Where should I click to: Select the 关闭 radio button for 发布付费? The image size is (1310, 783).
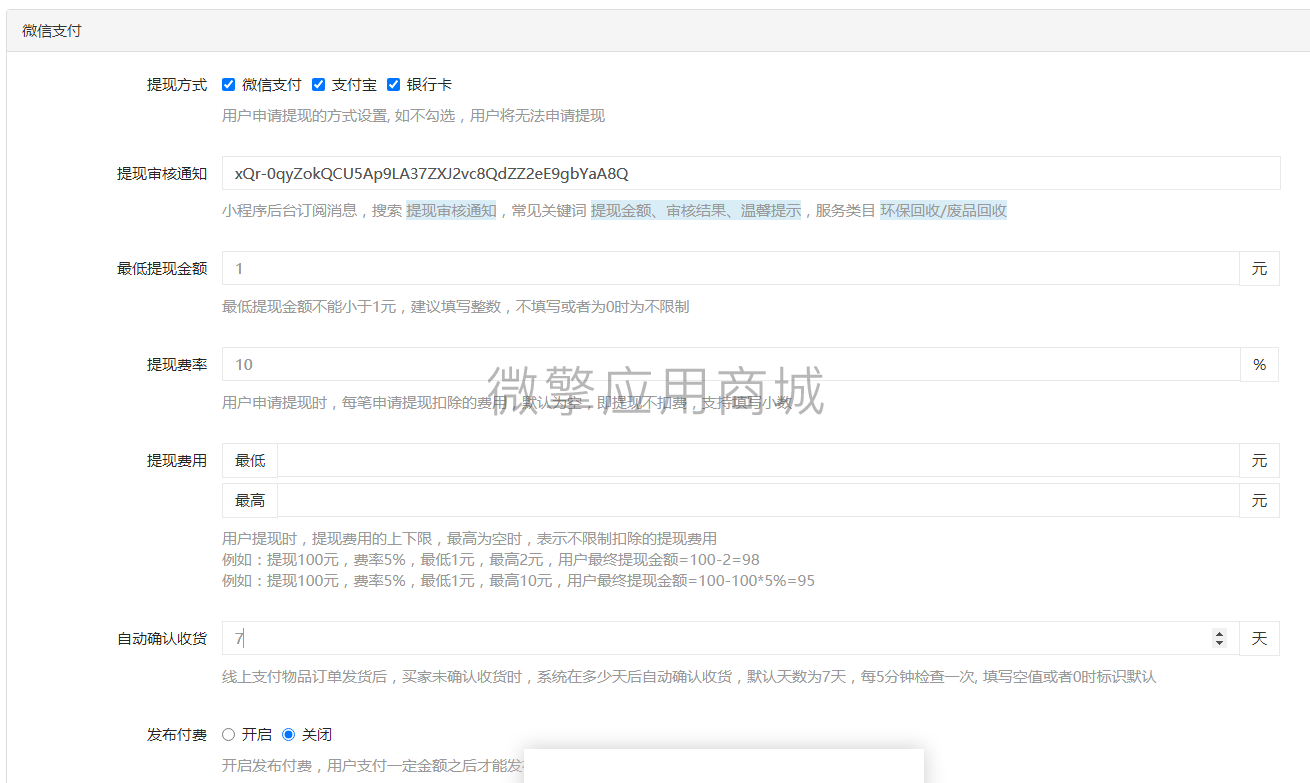(x=288, y=734)
